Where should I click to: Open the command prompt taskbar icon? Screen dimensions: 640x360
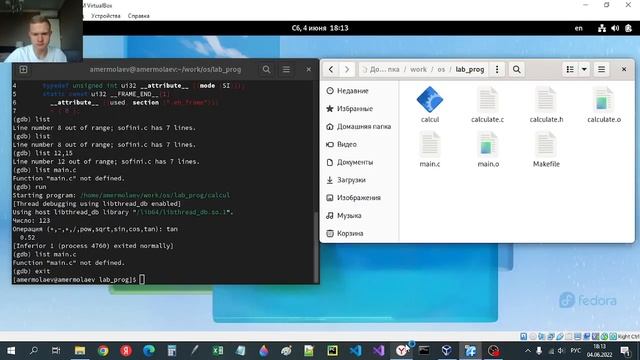click(424, 351)
